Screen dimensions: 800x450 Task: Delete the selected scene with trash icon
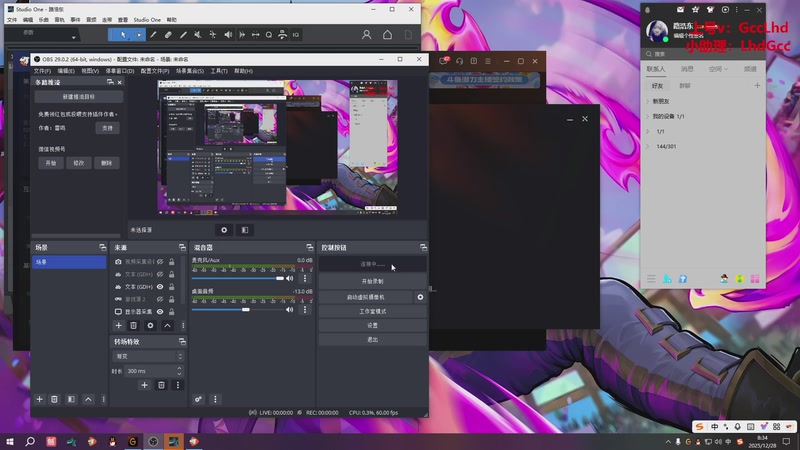pyautogui.click(x=54, y=399)
